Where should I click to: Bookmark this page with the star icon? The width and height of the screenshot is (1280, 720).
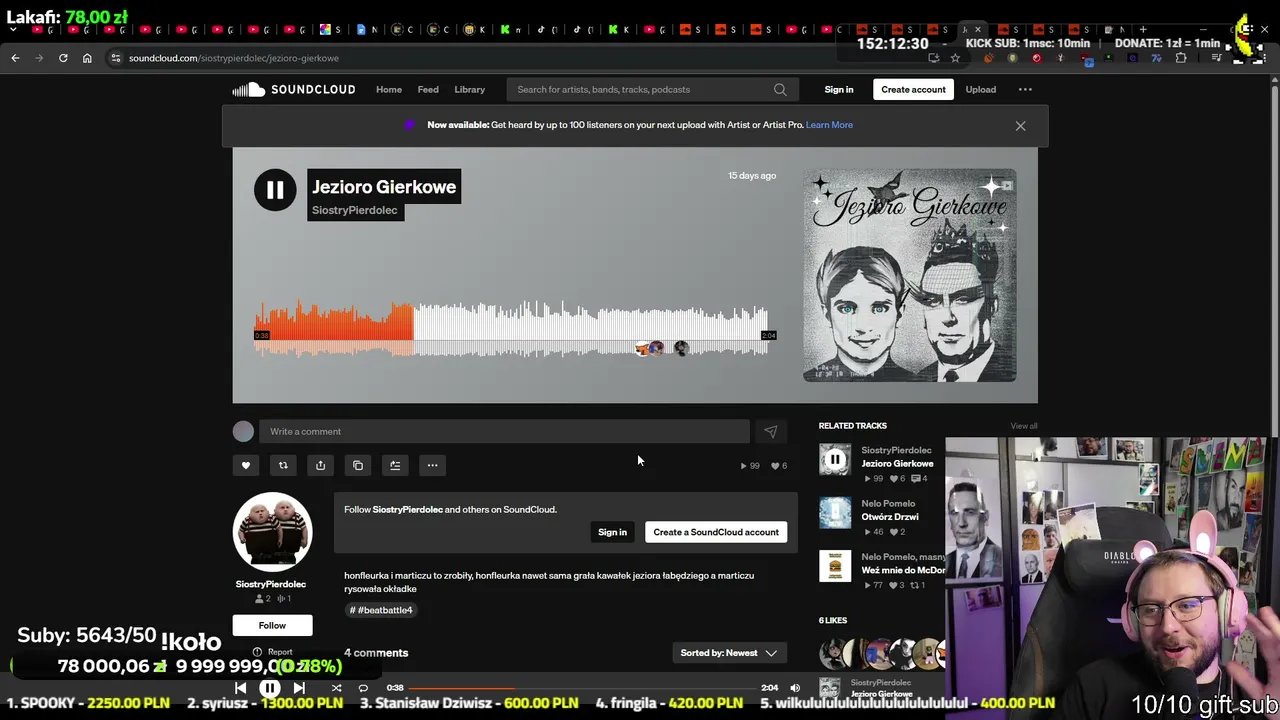[x=955, y=58]
